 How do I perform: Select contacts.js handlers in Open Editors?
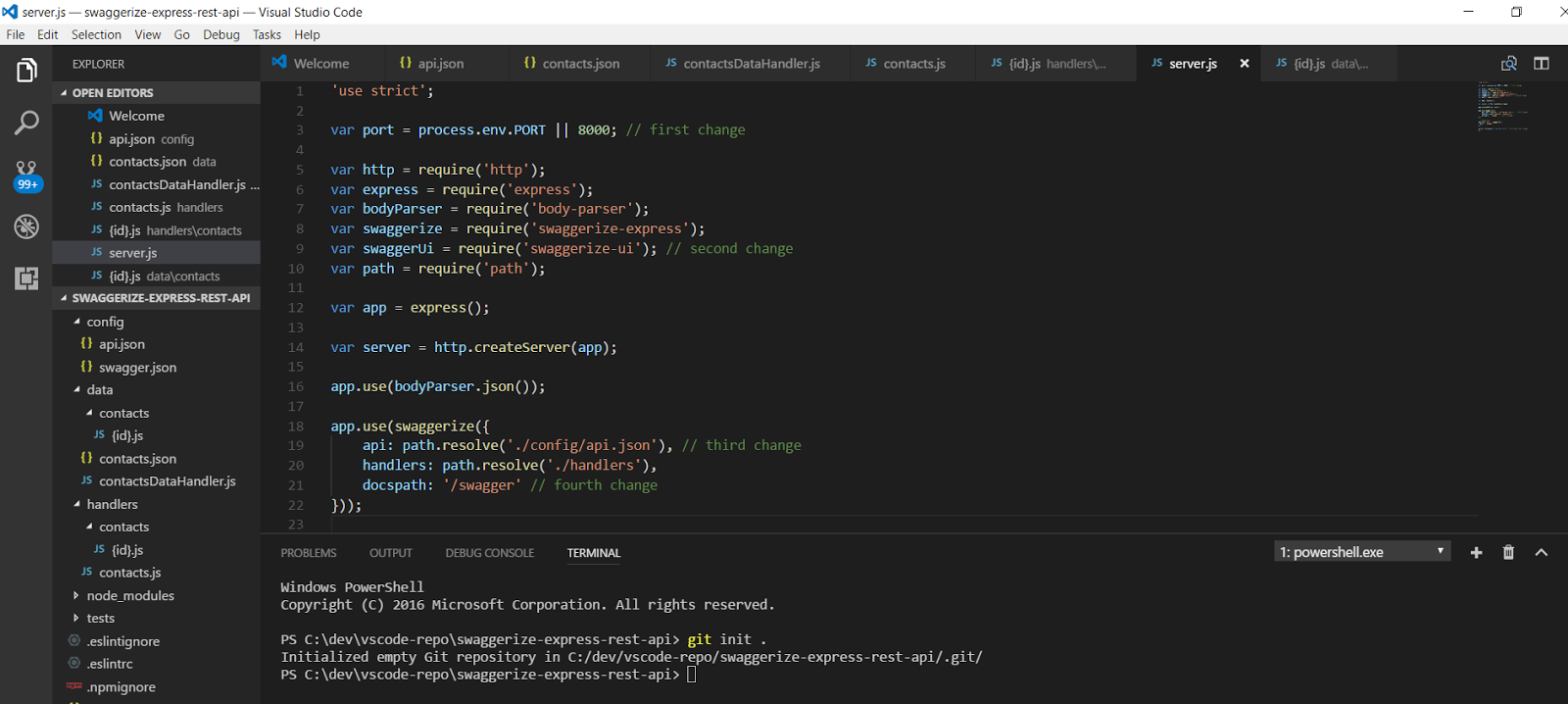157,207
